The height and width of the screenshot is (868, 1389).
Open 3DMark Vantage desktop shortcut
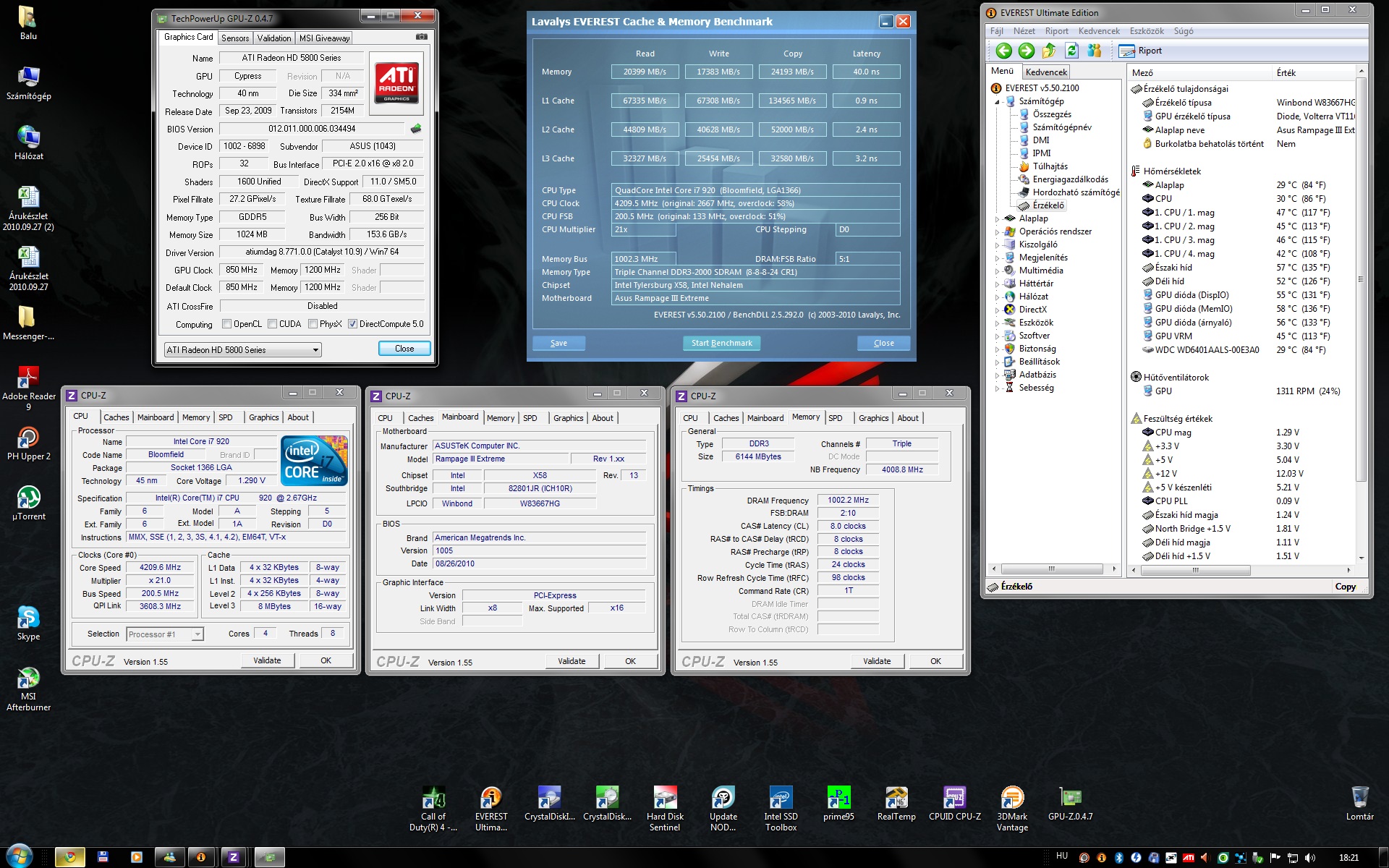pyautogui.click(x=1012, y=809)
